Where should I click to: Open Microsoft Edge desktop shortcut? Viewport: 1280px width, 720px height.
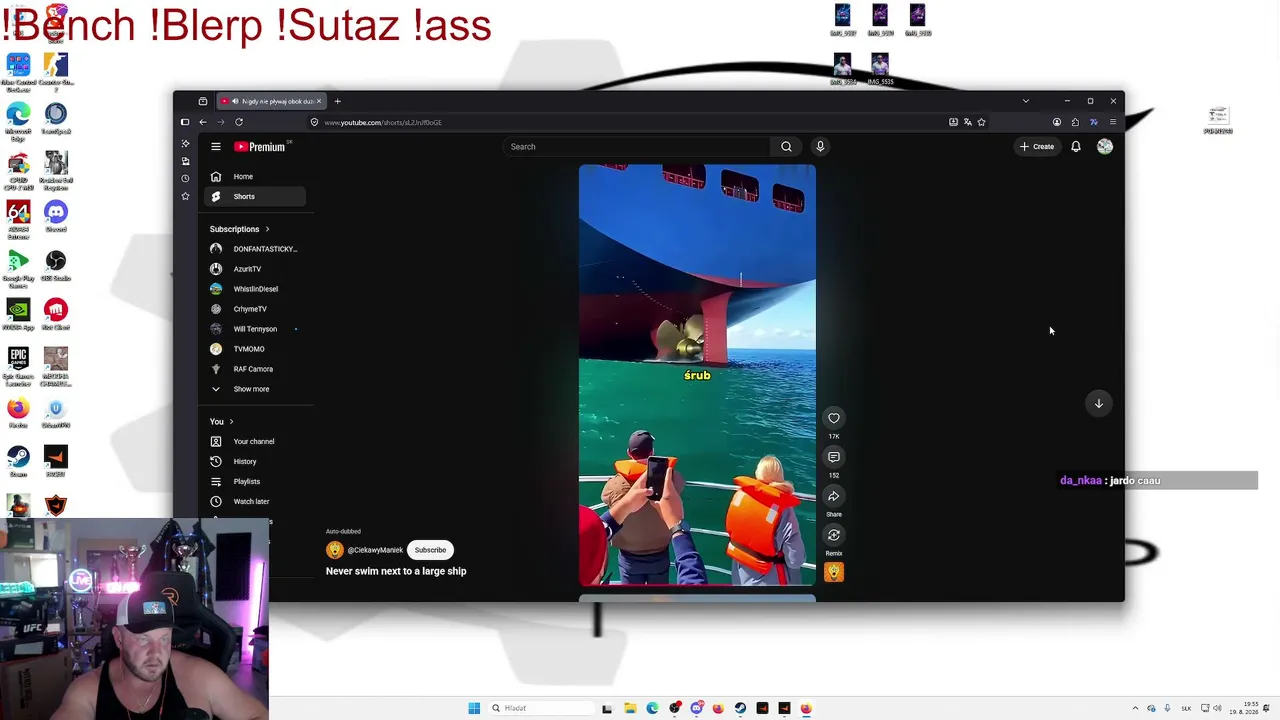(18, 118)
